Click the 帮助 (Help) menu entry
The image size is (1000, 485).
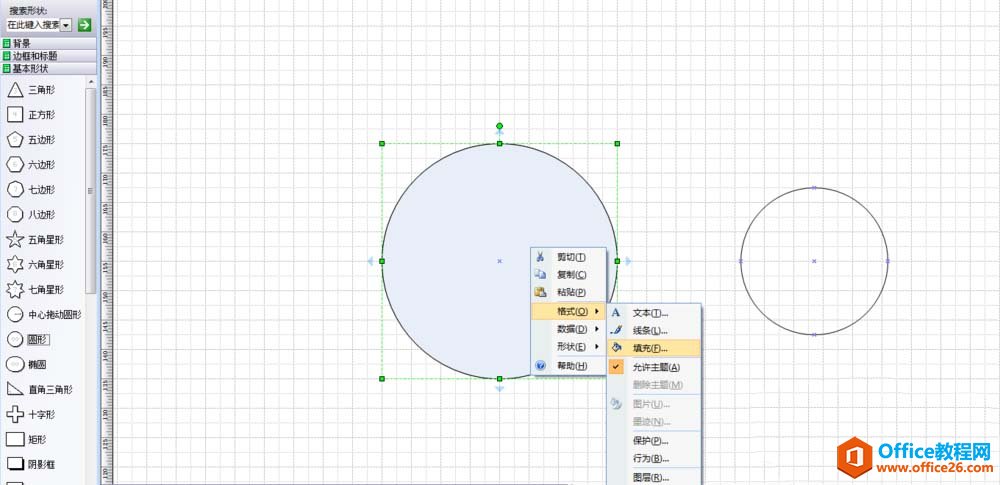pyautogui.click(x=570, y=366)
